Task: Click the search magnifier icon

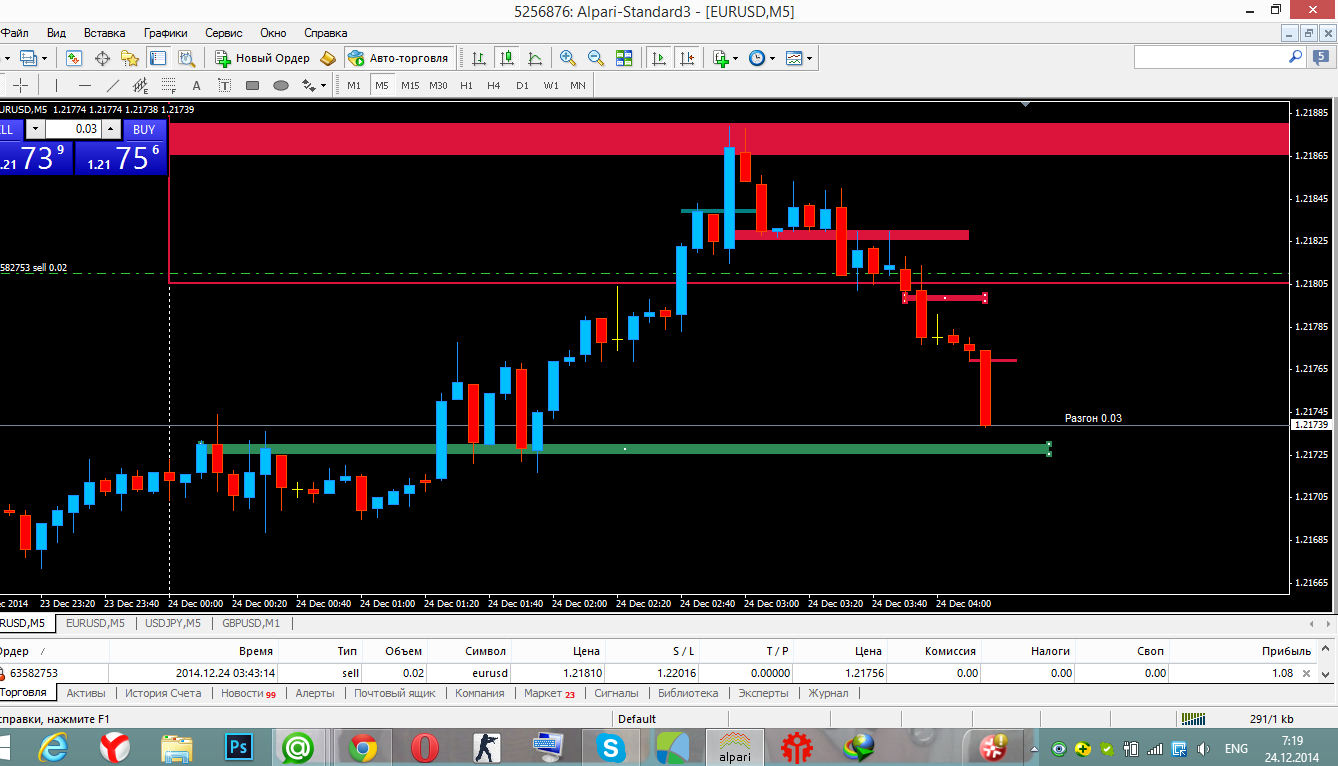Action: tap(1295, 58)
